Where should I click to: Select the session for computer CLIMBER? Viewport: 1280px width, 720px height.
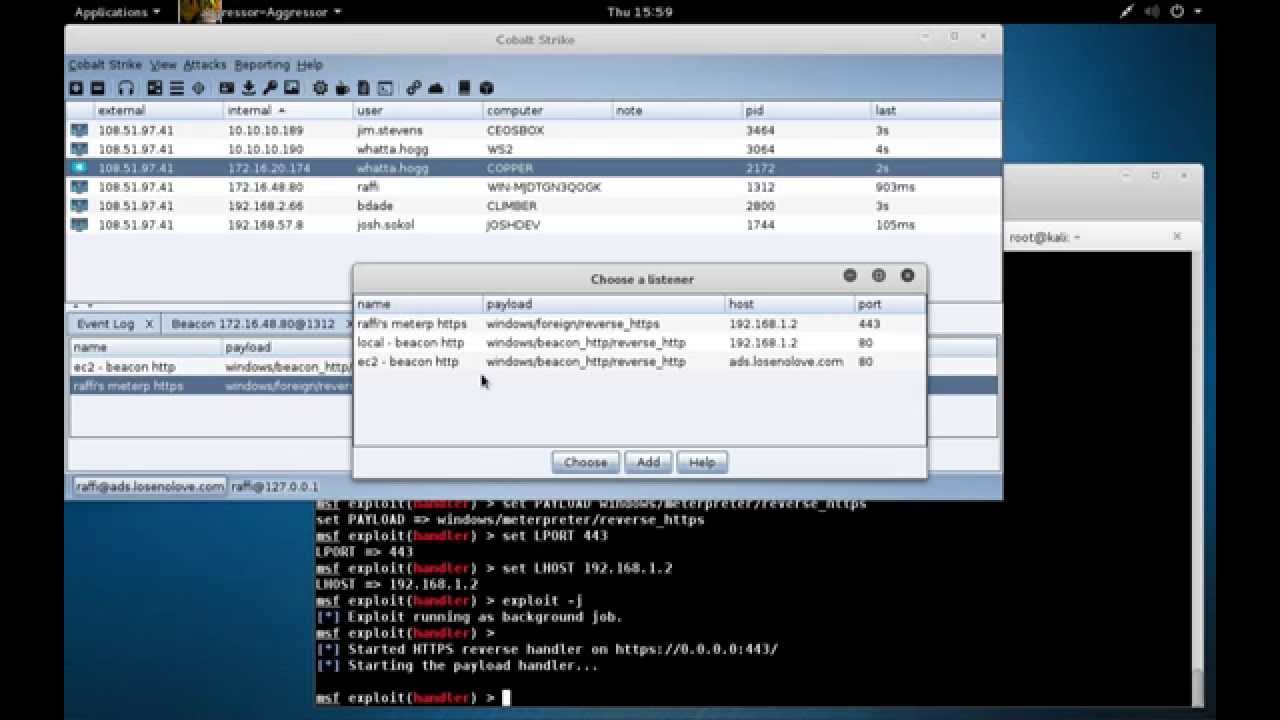[533, 206]
